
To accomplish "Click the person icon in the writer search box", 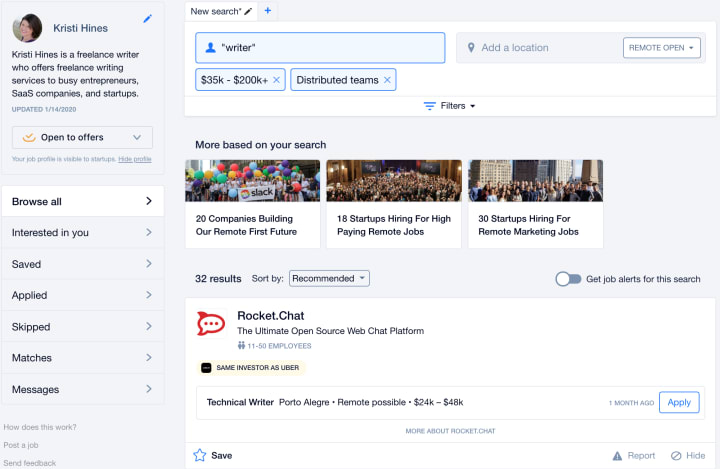I will (210, 47).
